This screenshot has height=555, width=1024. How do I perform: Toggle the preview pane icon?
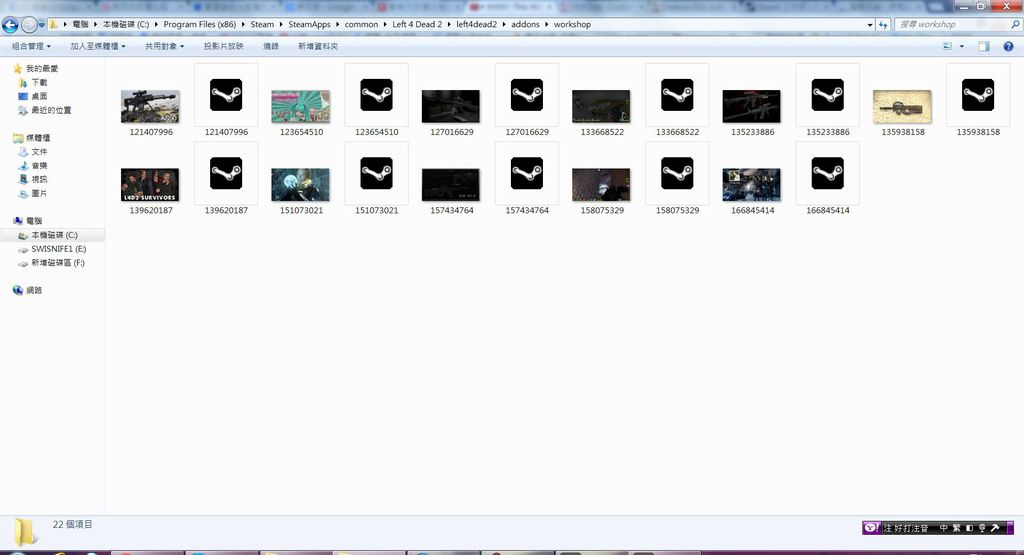(984, 46)
